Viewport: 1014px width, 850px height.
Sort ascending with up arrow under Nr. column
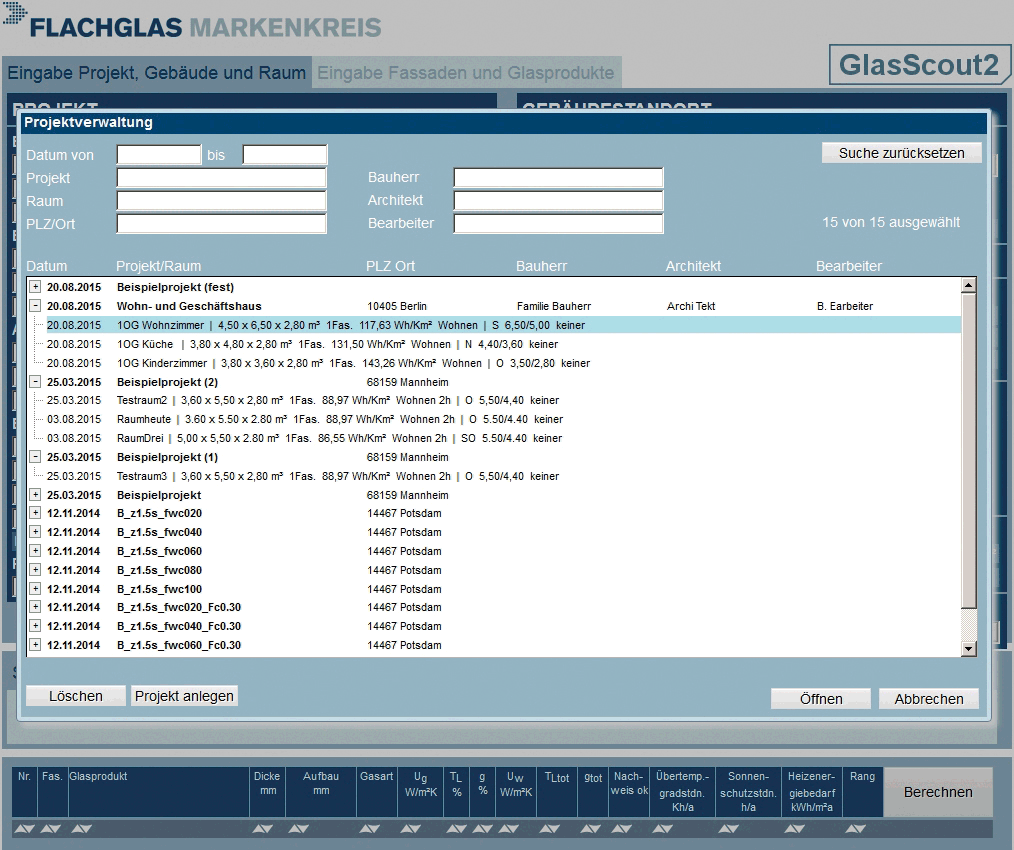coord(20,829)
